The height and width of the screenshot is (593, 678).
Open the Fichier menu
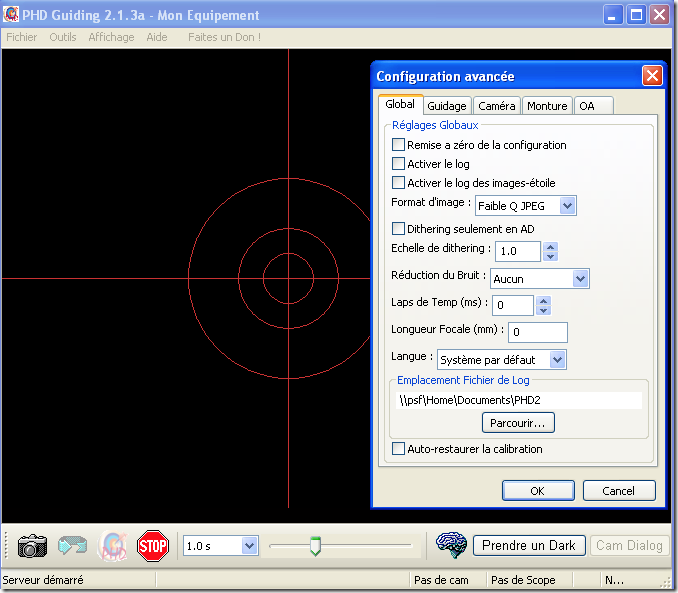22,37
